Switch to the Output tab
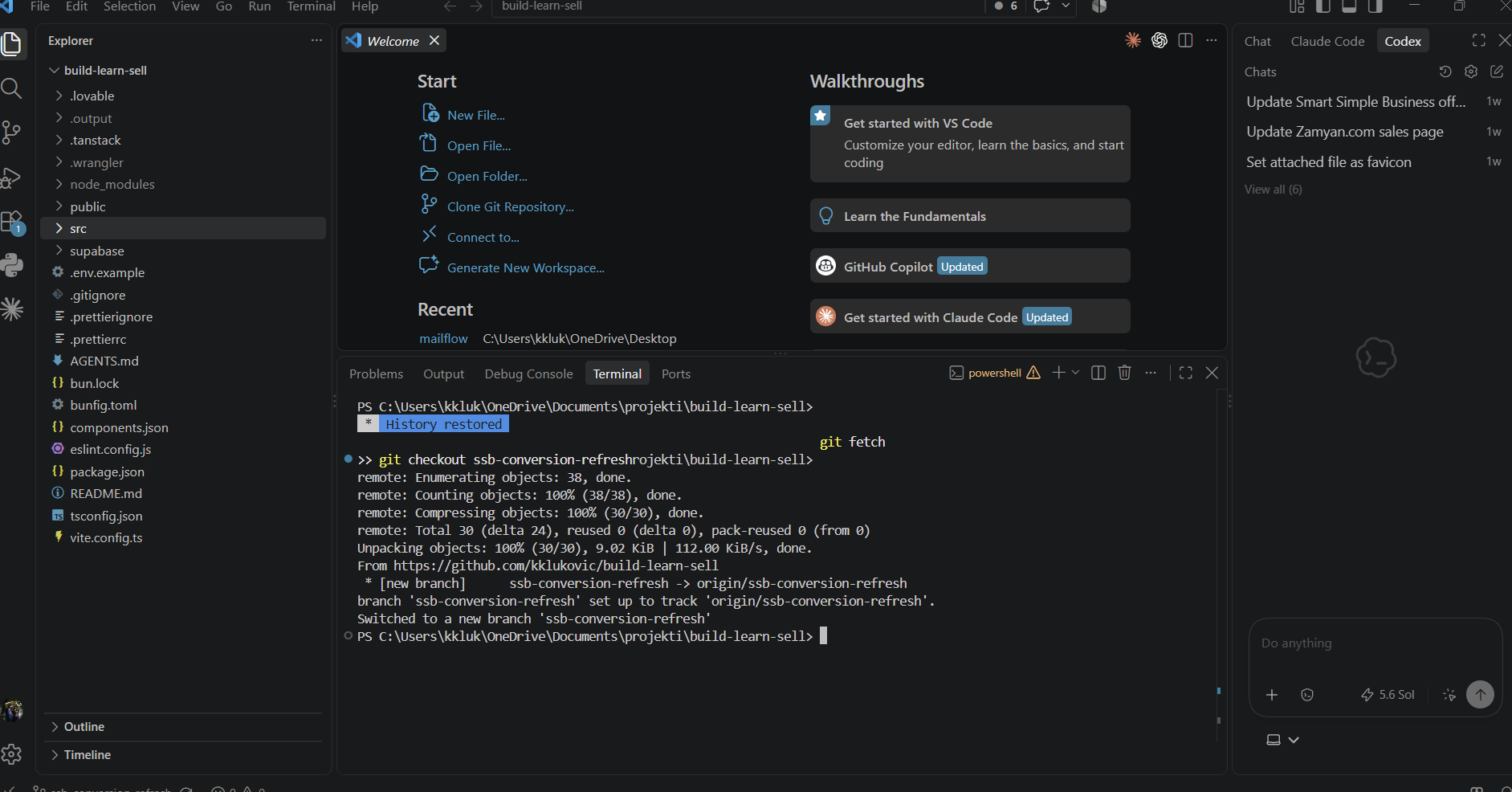Screen dimensions: 1512x792 tap(443, 374)
